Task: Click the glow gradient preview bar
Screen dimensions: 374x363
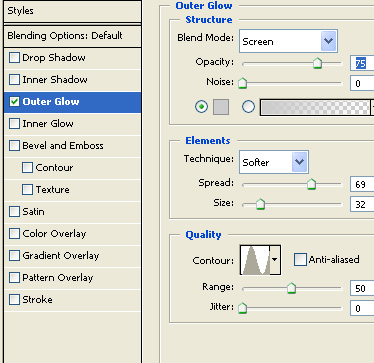Action: coord(315,108)
